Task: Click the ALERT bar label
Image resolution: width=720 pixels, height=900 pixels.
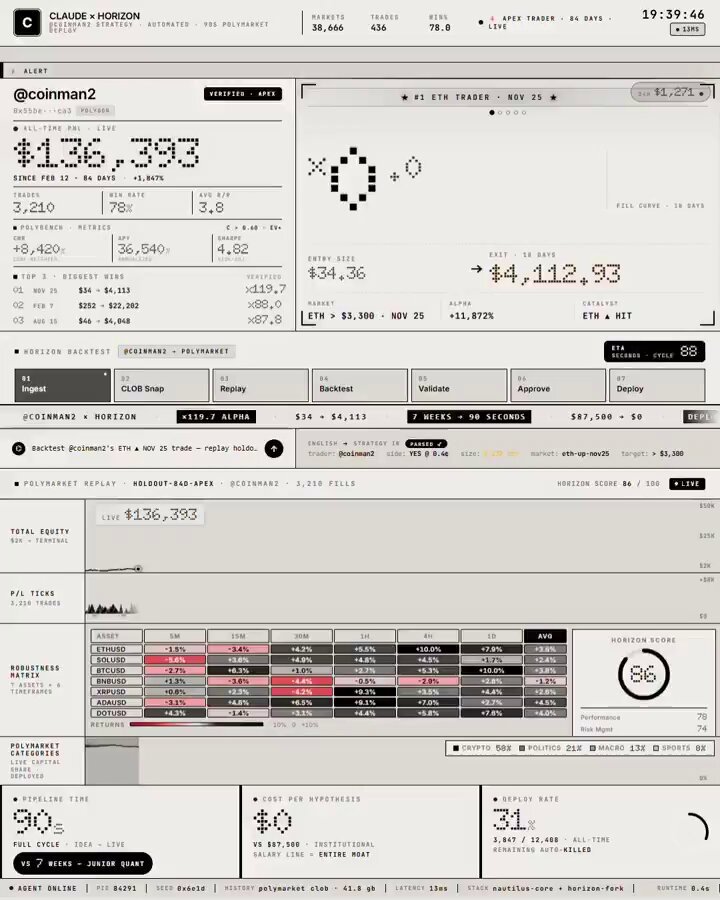Action: pyautogui.click(x=36, y=71)
